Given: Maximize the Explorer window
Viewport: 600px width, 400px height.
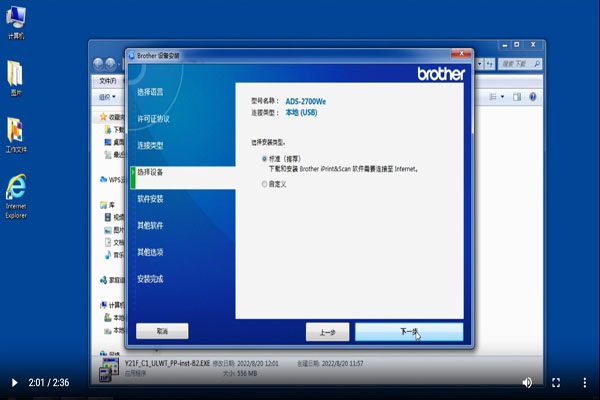Looking at the screenshot, I should click(x=517, y=45).
